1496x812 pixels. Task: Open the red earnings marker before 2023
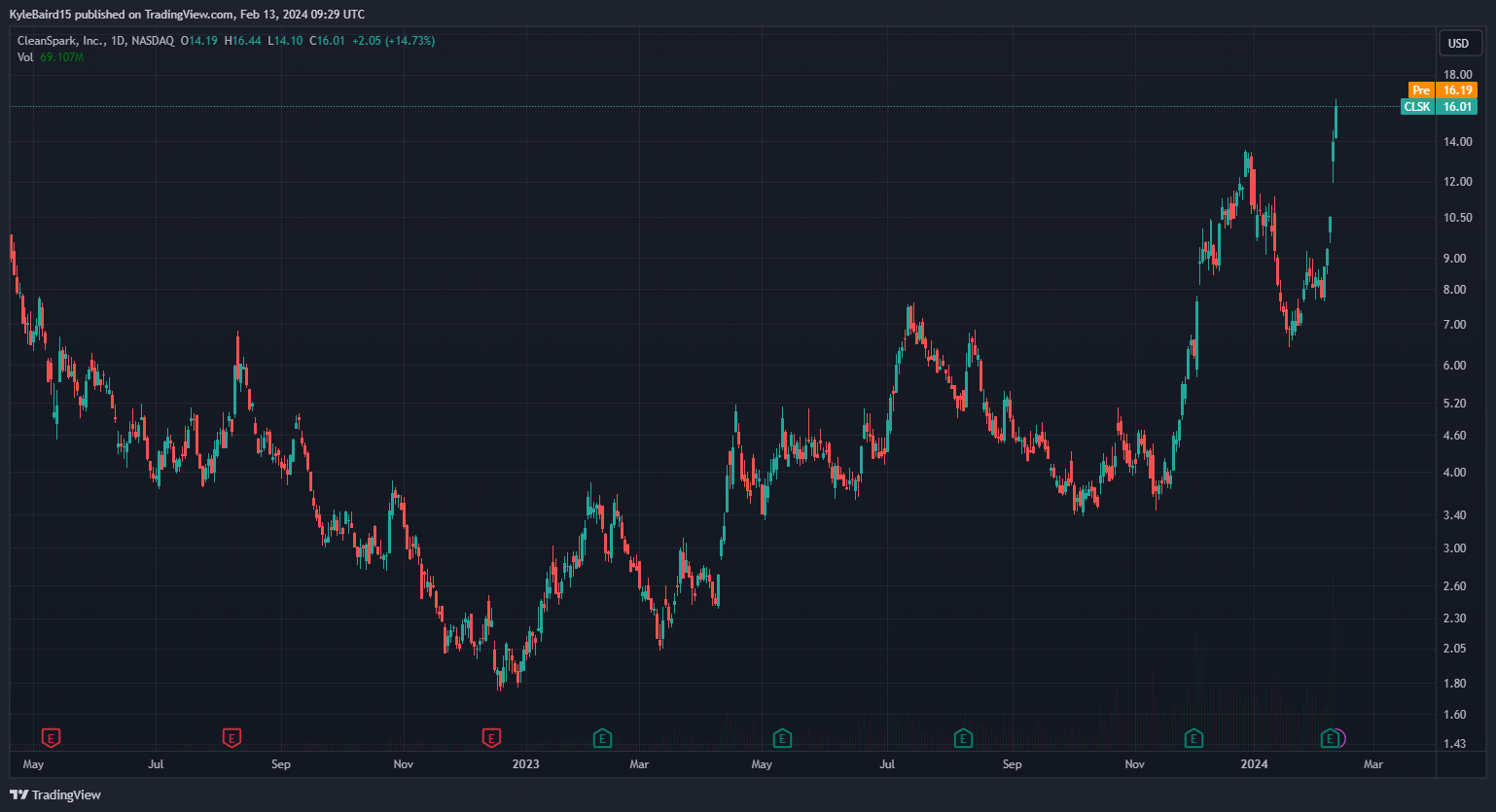click(491, 738)
